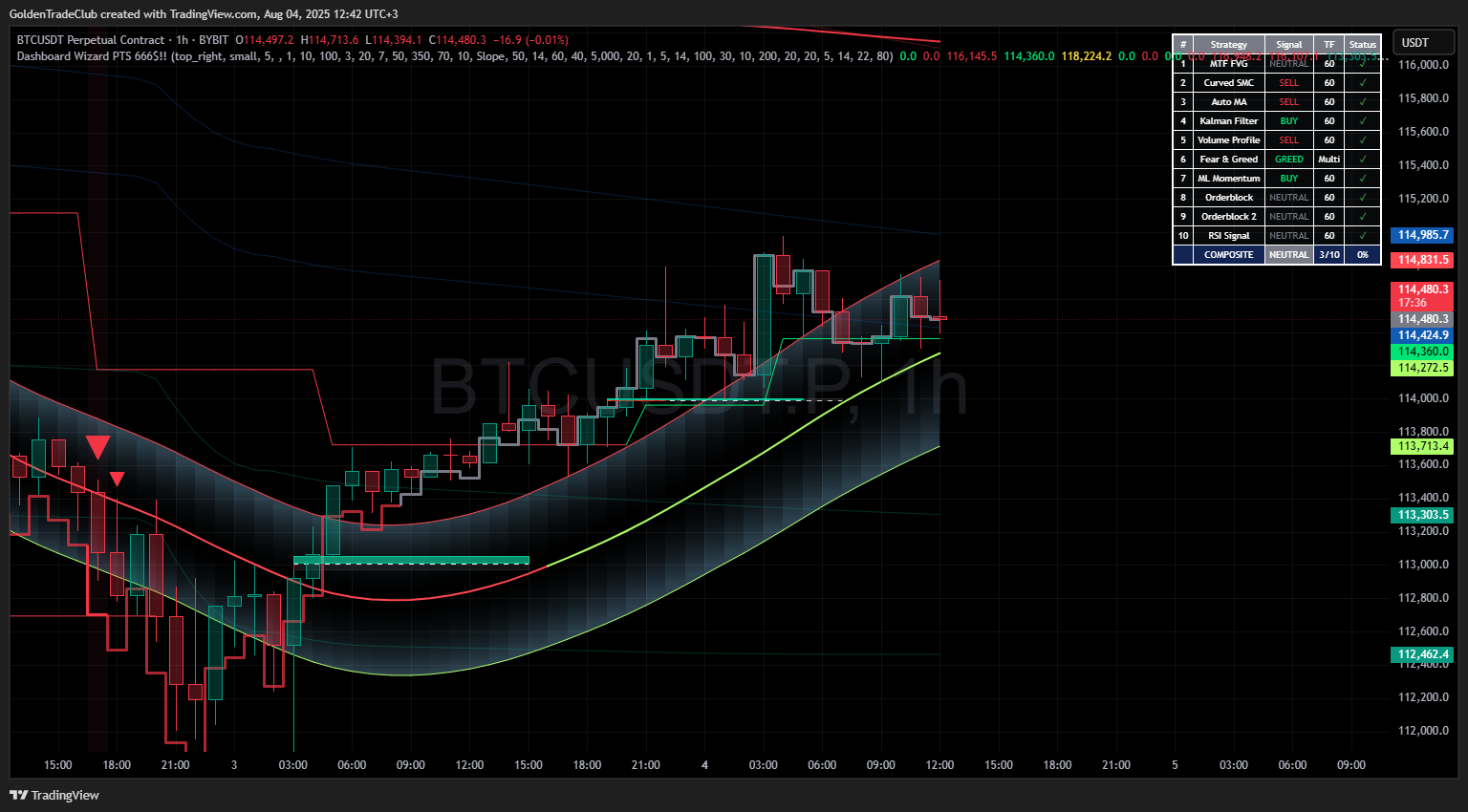The height and width of the screenshot is (812, 1468).
Task: Click the status checkmark in Curved SMC row
Action: [1363, 83]
